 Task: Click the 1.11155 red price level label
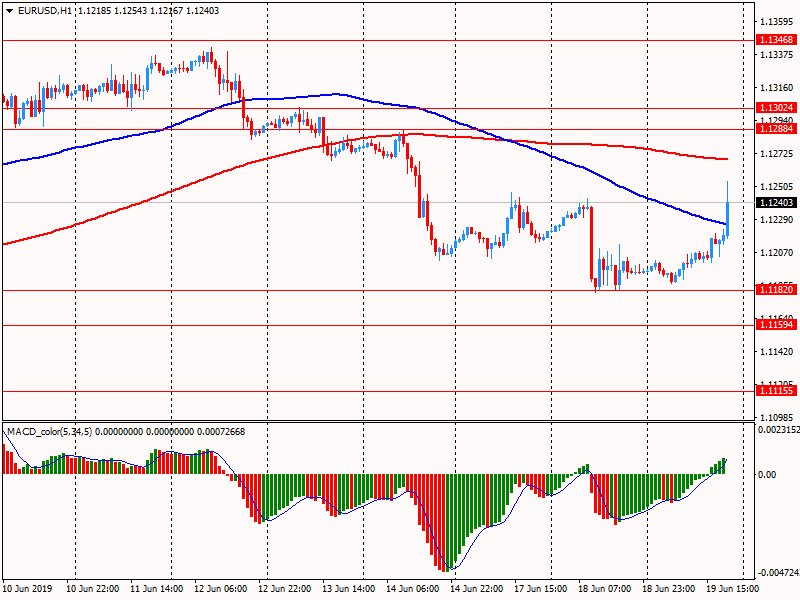click(x=776, y=391)
